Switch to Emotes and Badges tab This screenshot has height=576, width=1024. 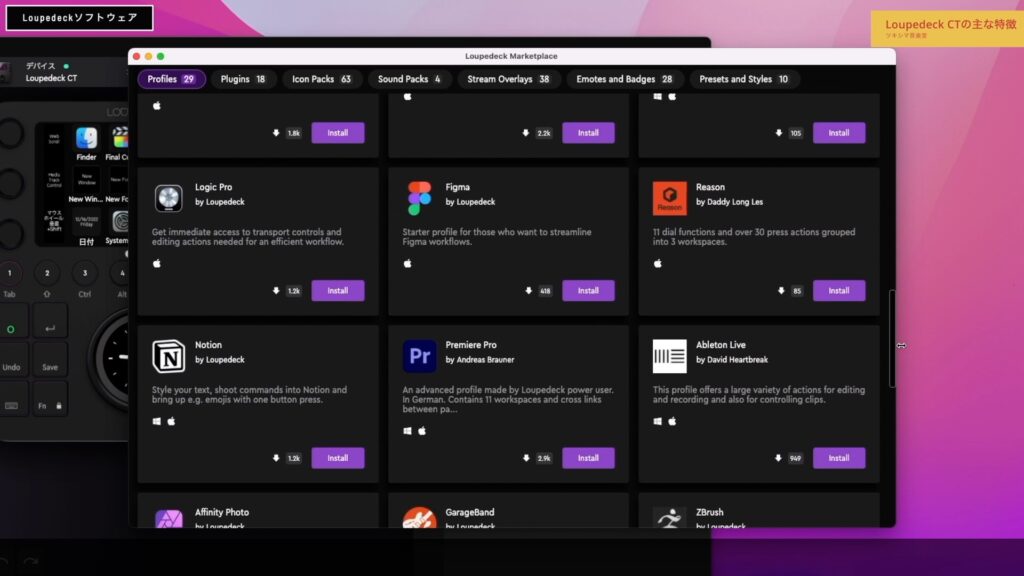[x=624, y=79]
